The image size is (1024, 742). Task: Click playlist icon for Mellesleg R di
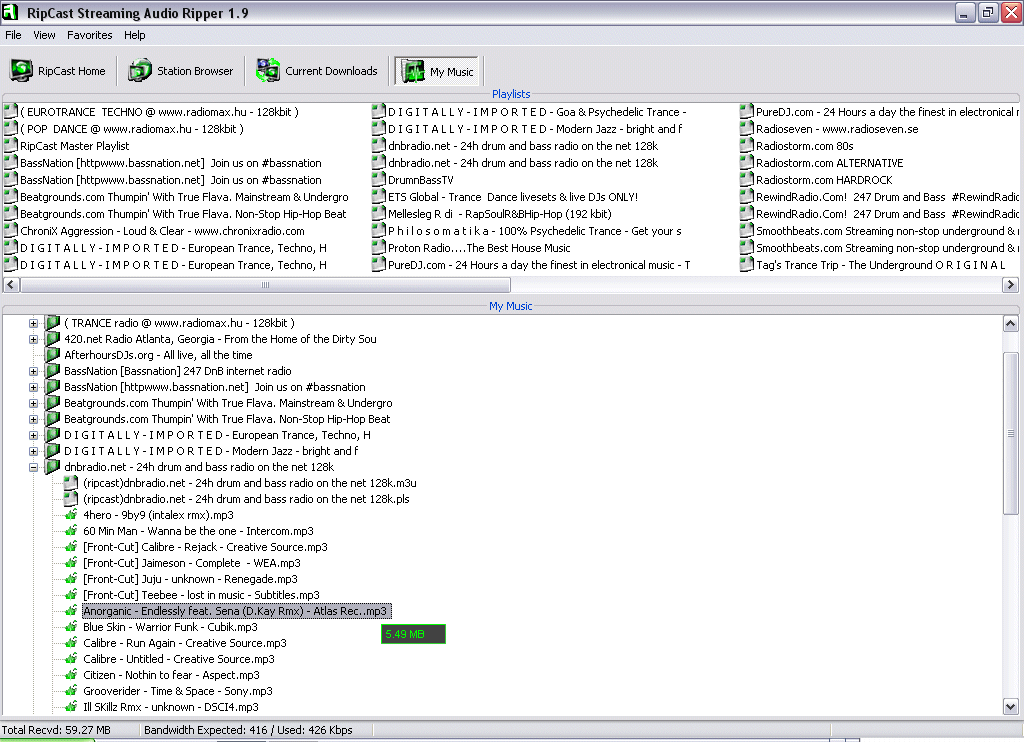coord(378,213)
